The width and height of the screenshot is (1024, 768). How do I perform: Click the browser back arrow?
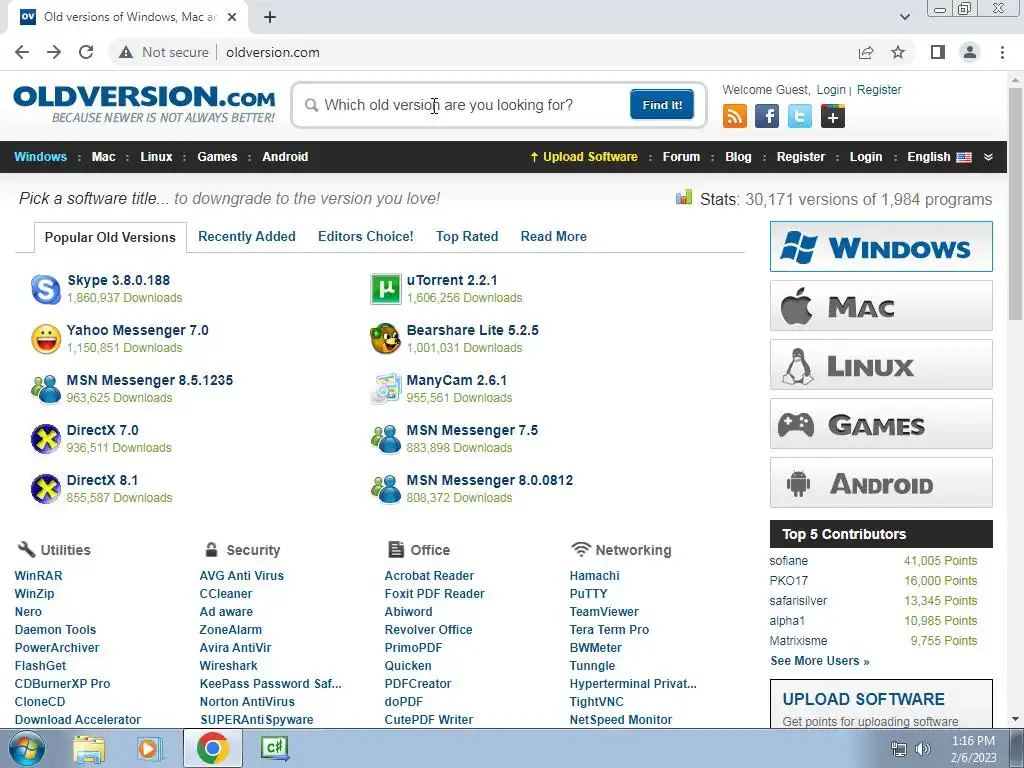(x=22, y=52)
